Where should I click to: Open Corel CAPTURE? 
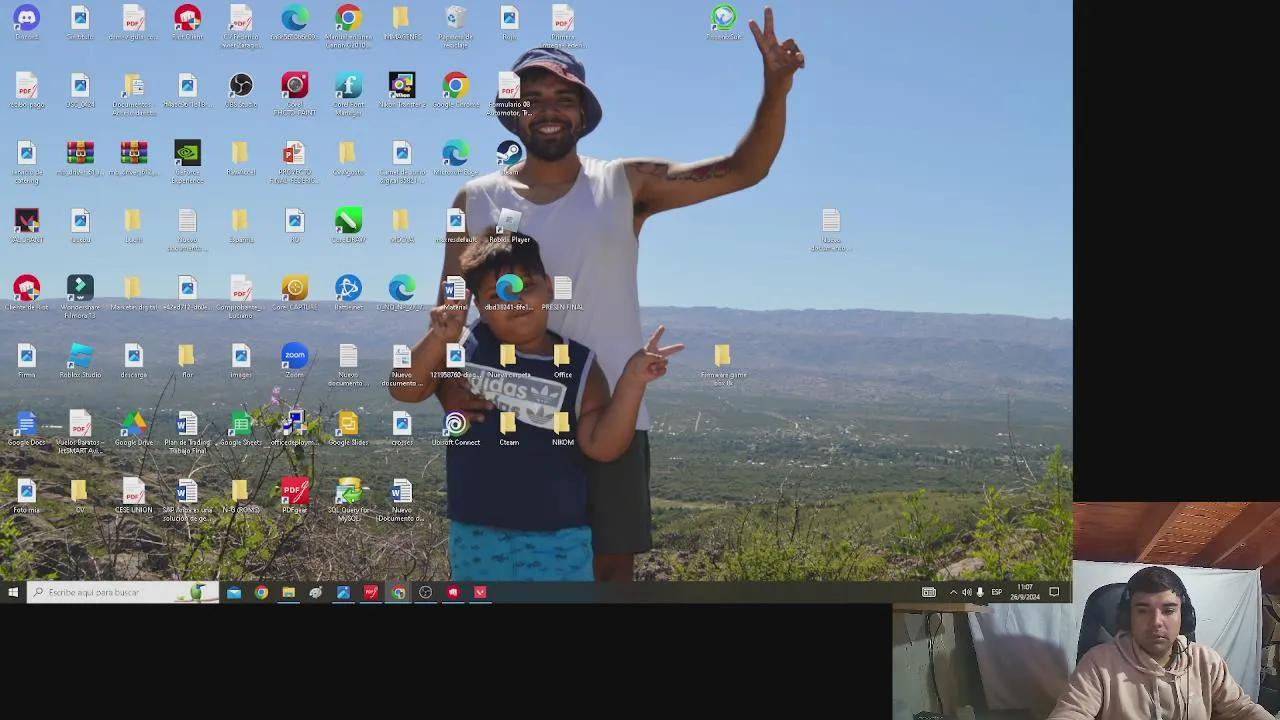coord(295,290)
